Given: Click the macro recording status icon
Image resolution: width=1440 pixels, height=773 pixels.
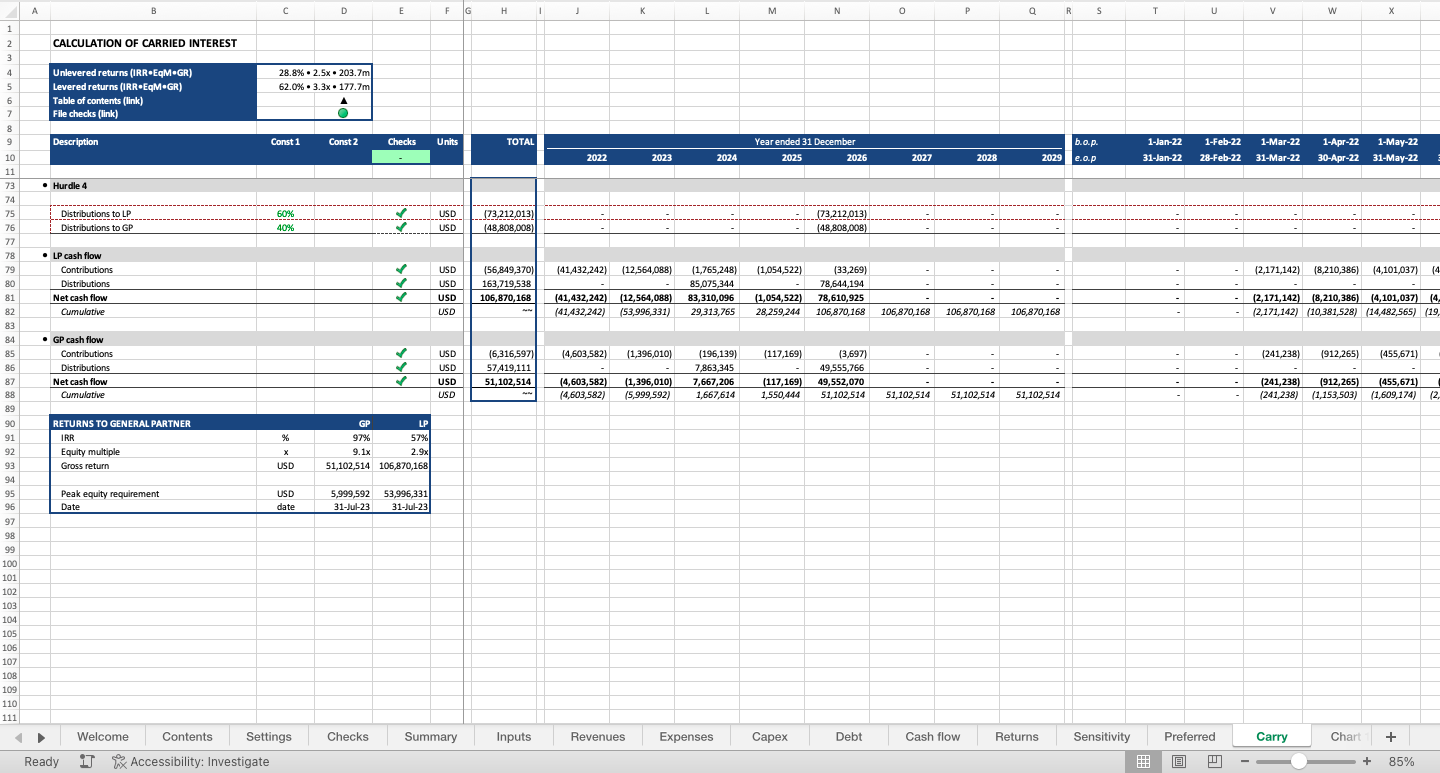Looking at the screenshot, I should pos(87,761).
